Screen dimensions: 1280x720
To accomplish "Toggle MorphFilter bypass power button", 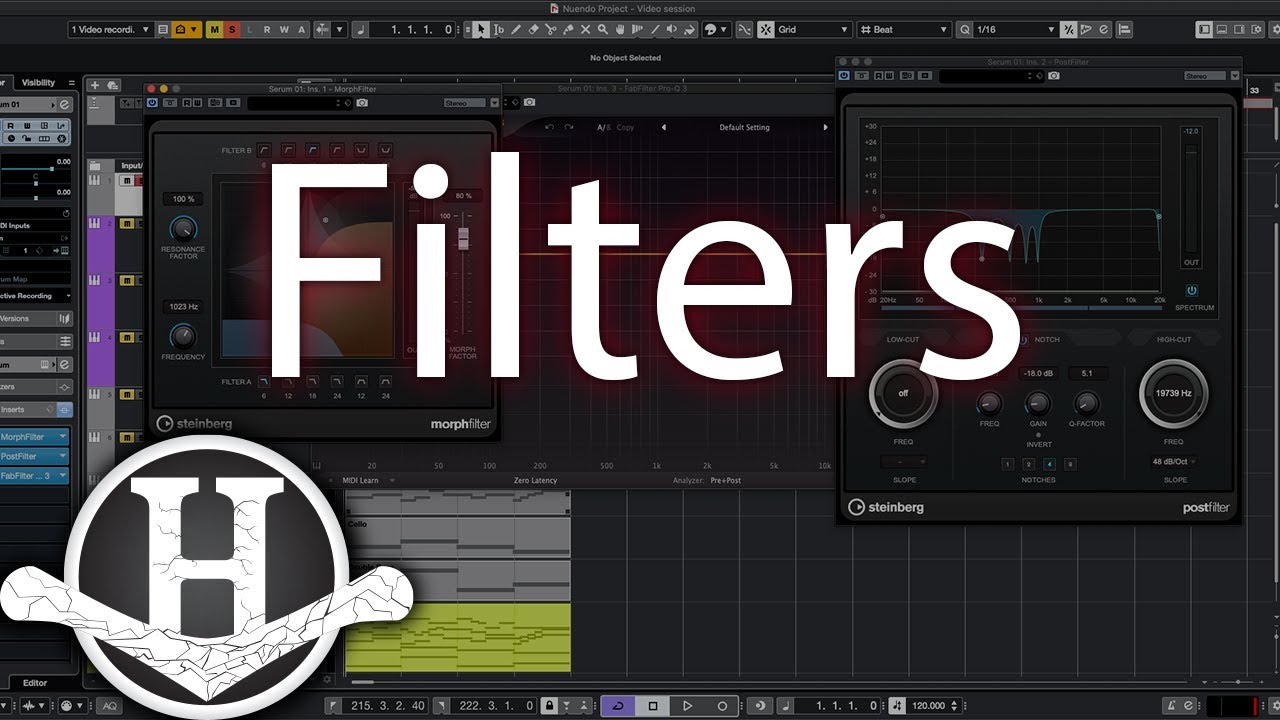I will pos(152,102).
